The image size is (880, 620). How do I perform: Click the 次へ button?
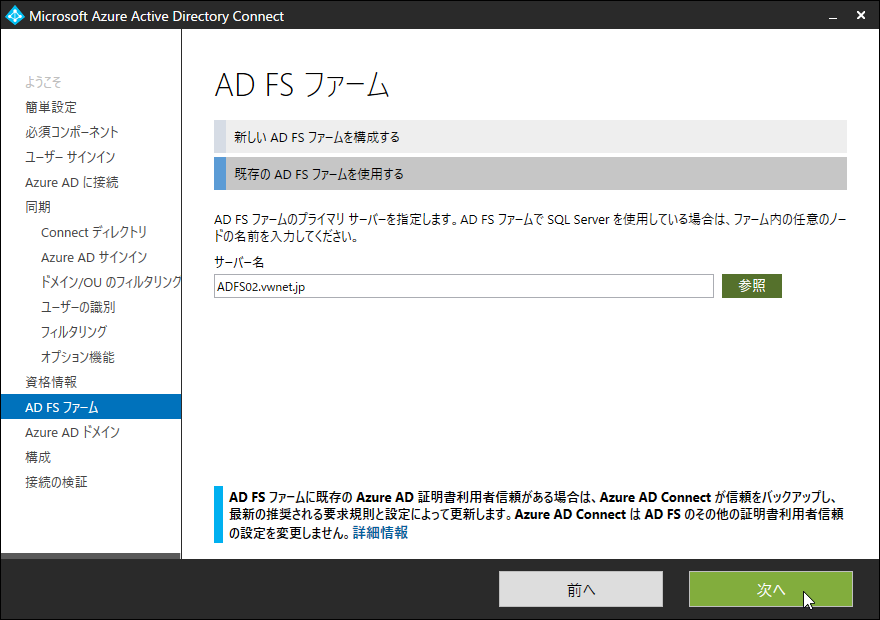771,589
